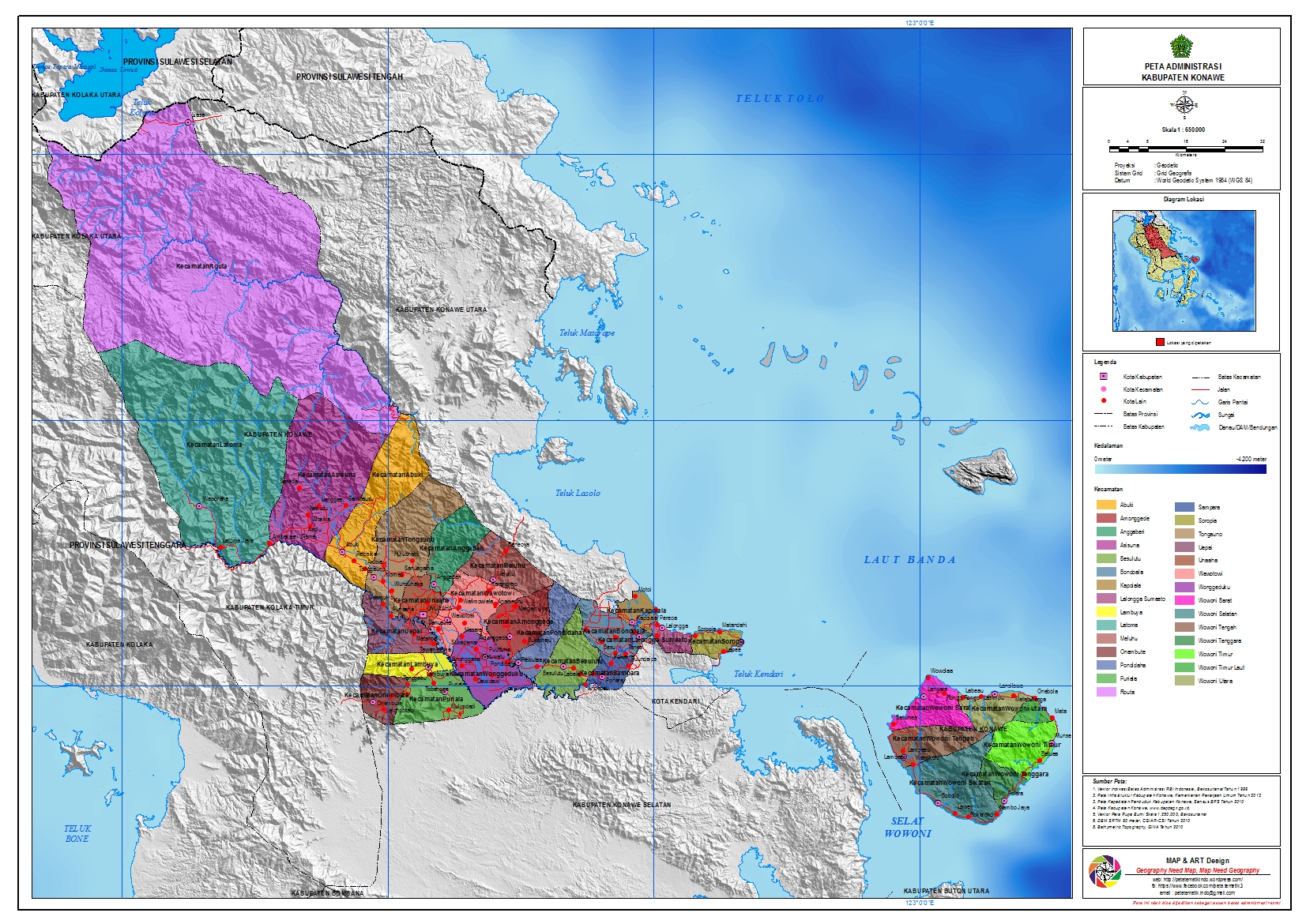The image size is (1306, 924).
Task: Click the red Lokasi yang dipetakan square
Action: pyautogui.click(x=1160, y=342)
